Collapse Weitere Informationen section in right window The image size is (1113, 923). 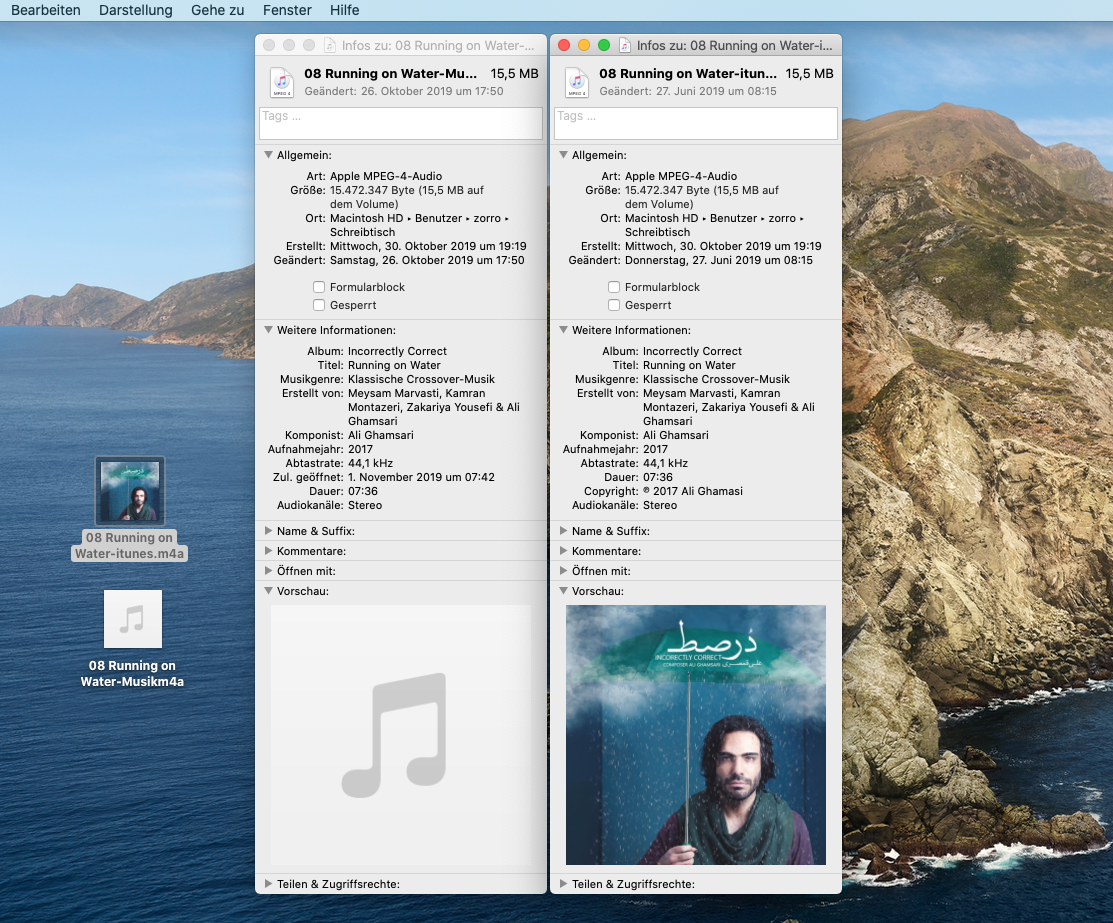pyautogui.click(x=564, y=330)
